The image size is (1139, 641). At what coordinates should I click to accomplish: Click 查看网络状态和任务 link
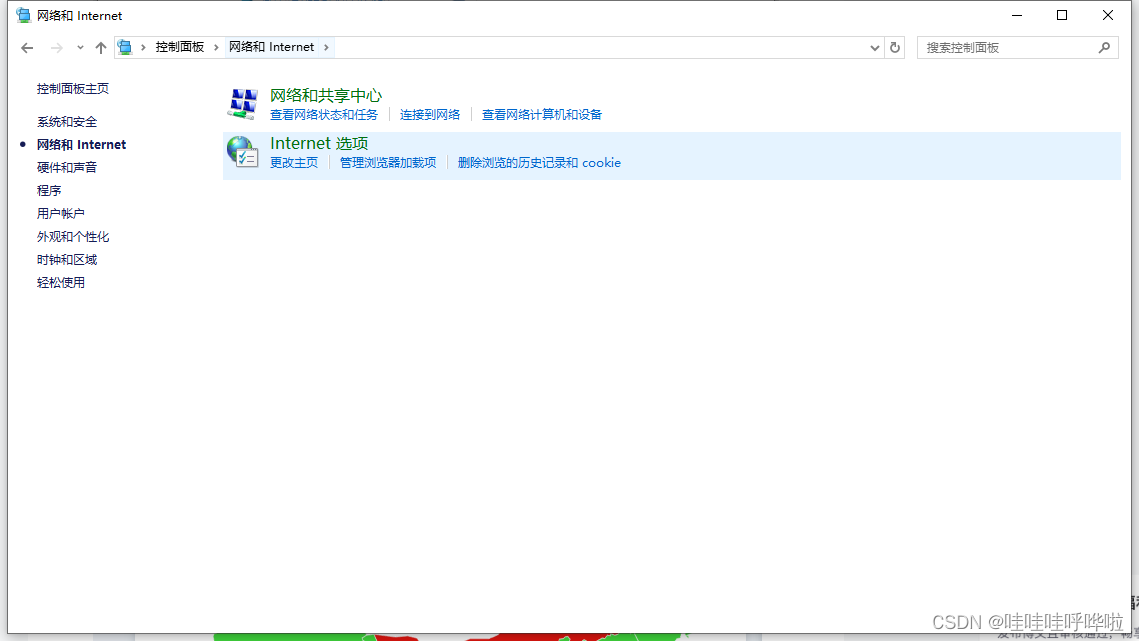point(324,115)
